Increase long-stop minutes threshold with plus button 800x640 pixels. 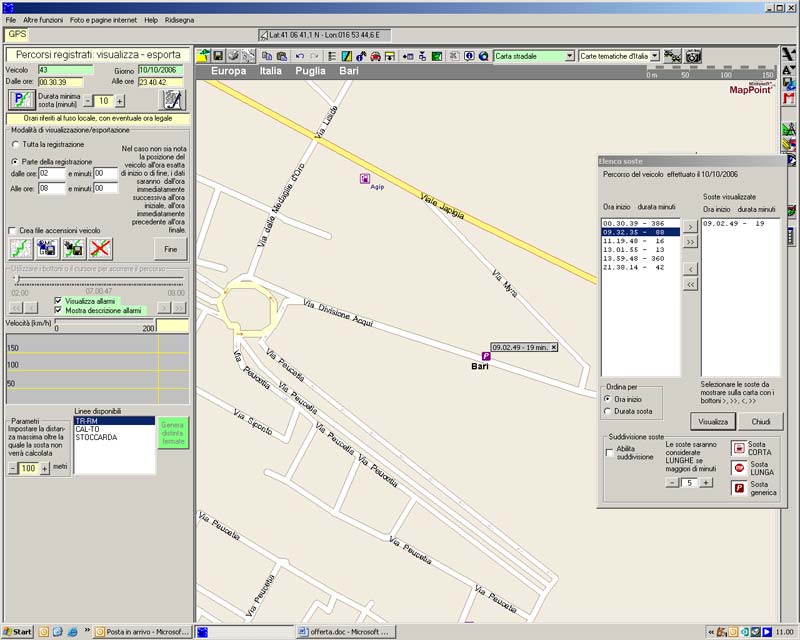pyautogui.click(x=706, y=482)
